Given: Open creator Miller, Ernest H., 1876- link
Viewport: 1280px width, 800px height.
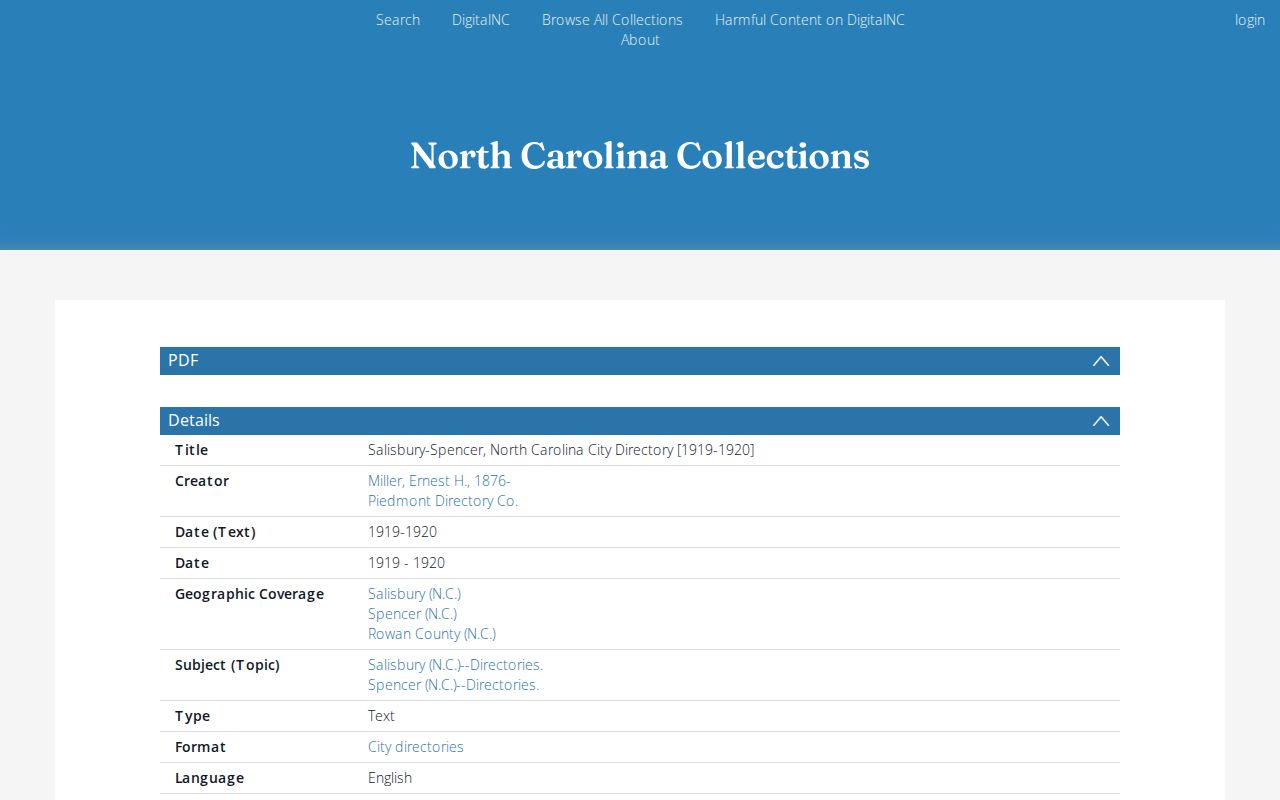Looking at the screenshot, I should coord(439,481).
